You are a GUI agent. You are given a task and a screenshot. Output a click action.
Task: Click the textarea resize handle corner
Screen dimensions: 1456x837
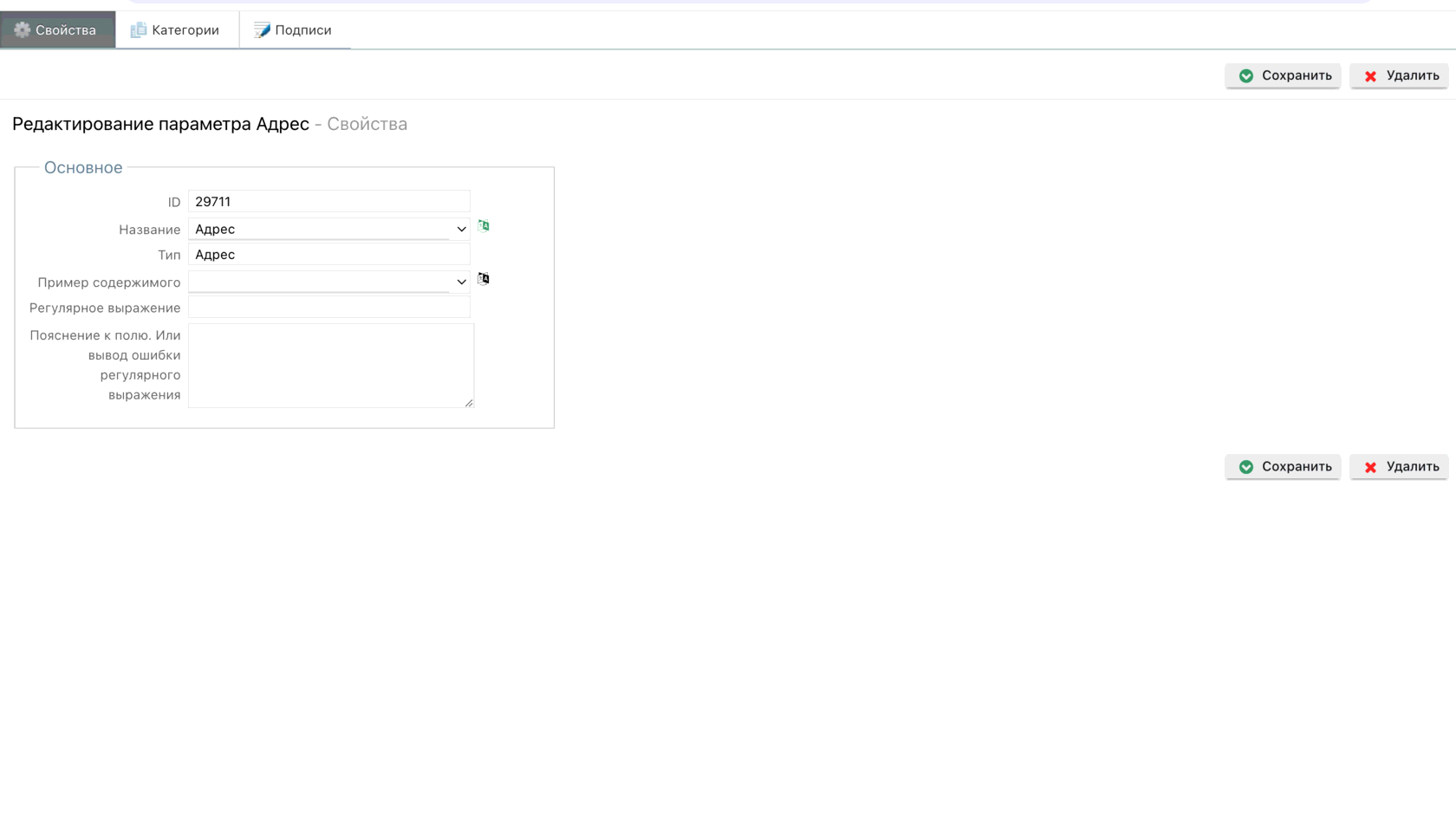pos(469,403)
